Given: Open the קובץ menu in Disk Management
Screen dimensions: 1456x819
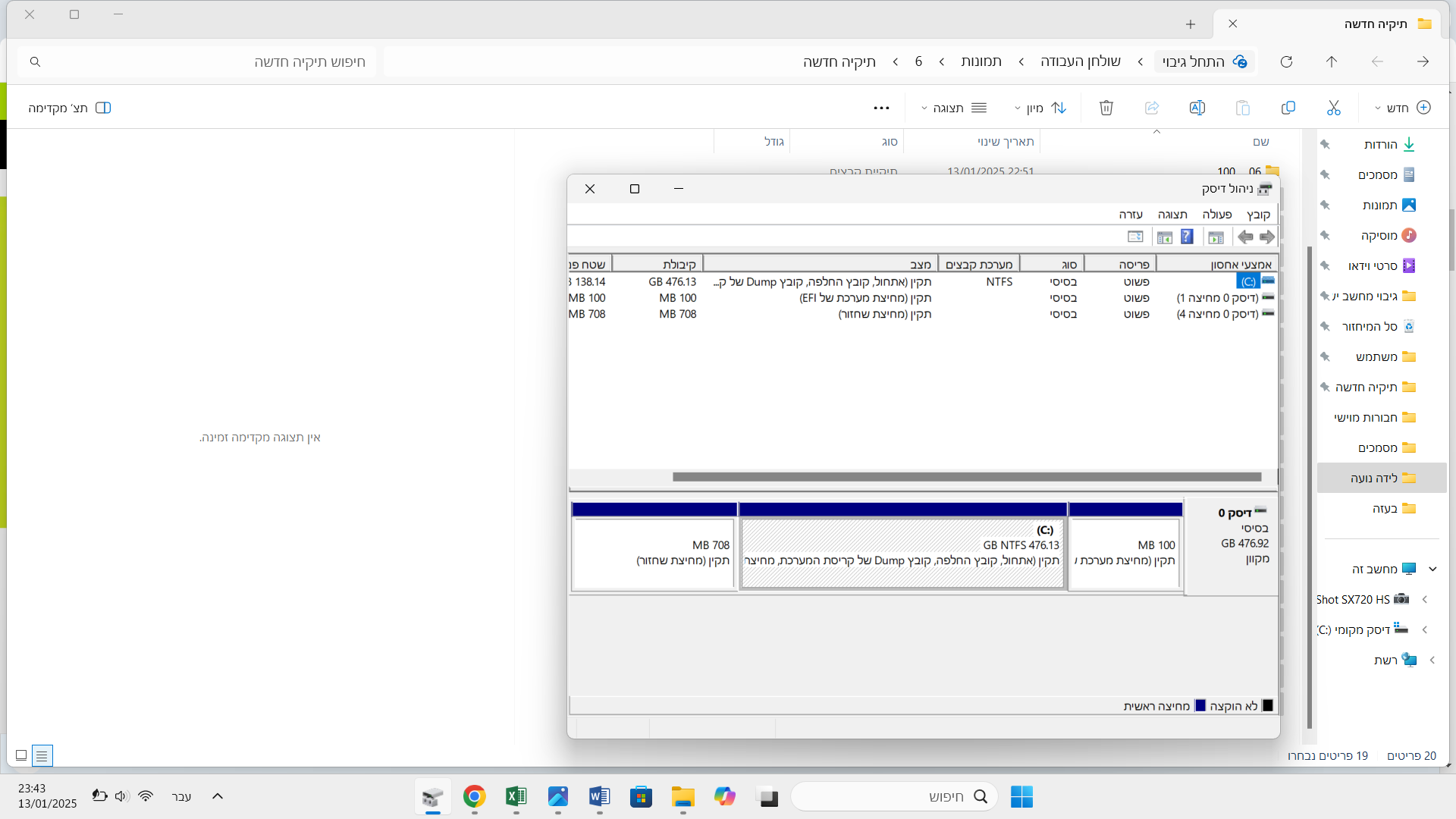Looking at the screenshot, I should click(1258, 215).
